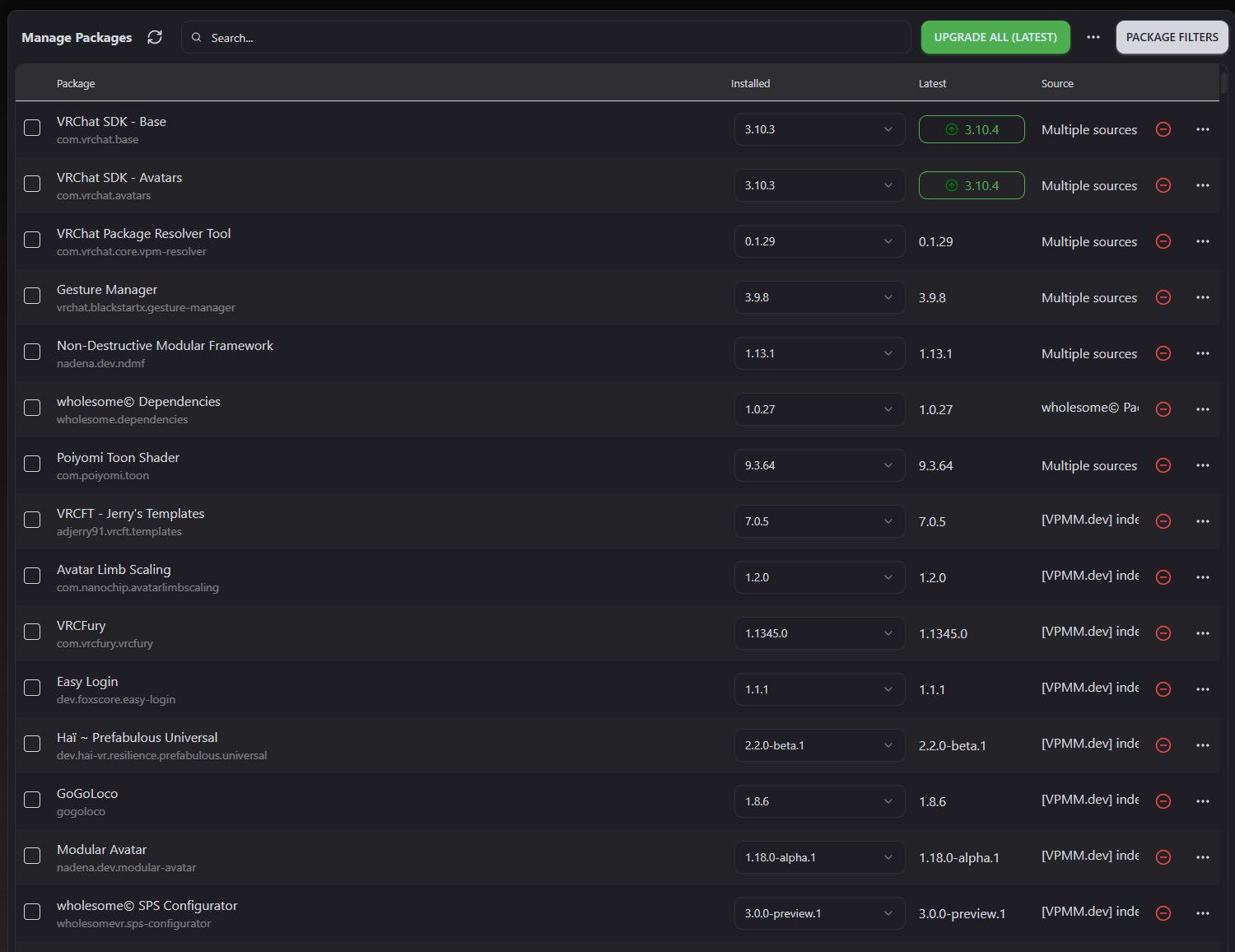The image size is (1235, 952).
Task: Remove Easy Login package
Action: coord(1163,689)
